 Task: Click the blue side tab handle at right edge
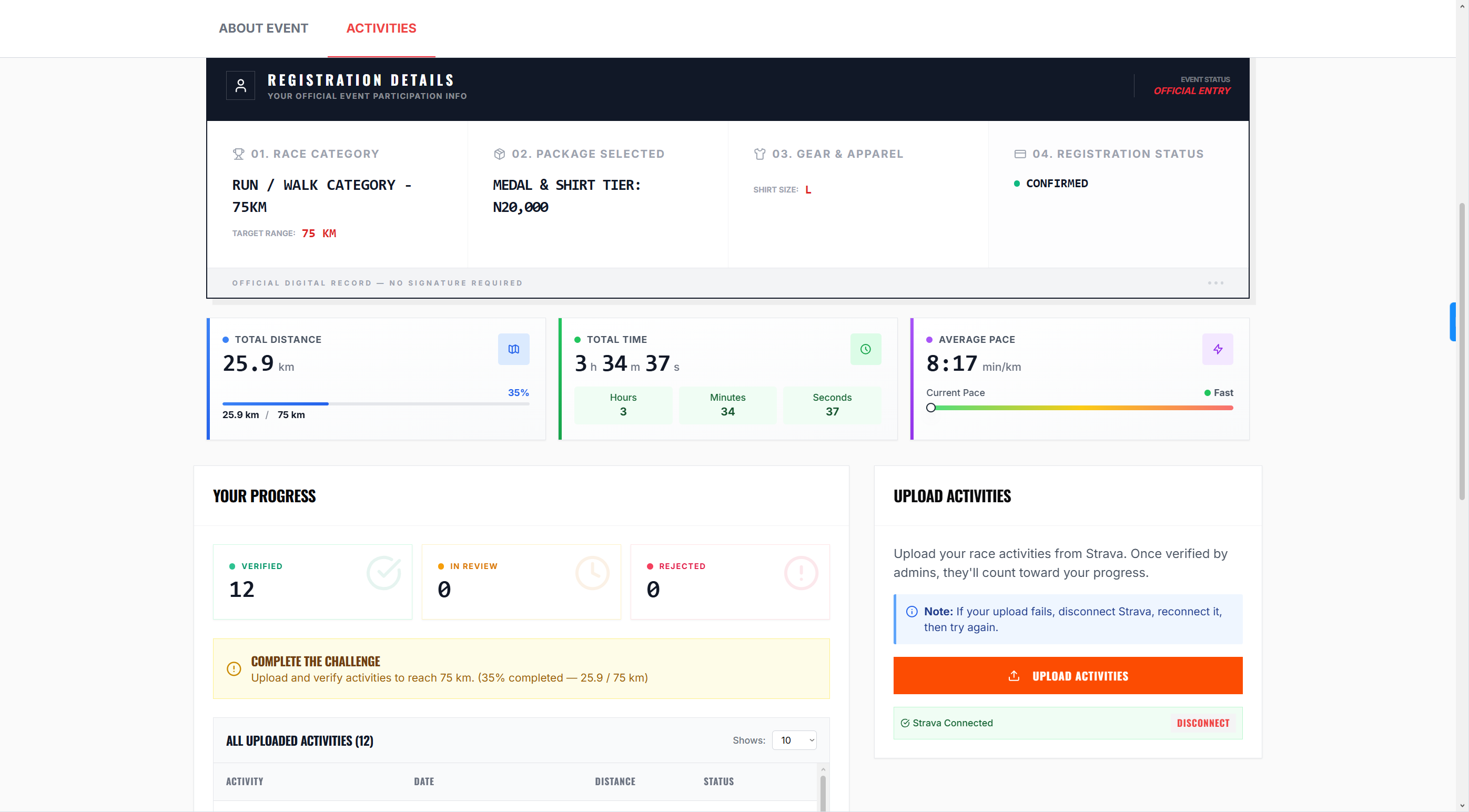(1453, 322)
